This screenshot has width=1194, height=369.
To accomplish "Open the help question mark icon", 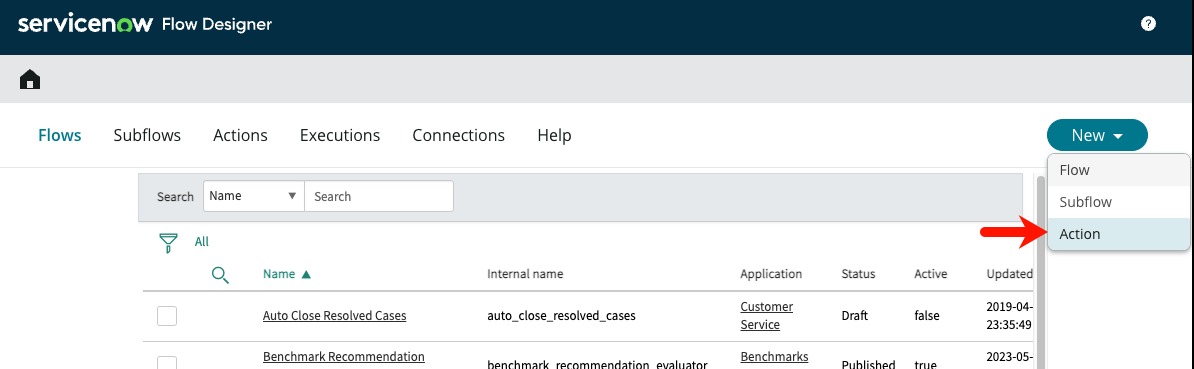I will (1148, 24).
